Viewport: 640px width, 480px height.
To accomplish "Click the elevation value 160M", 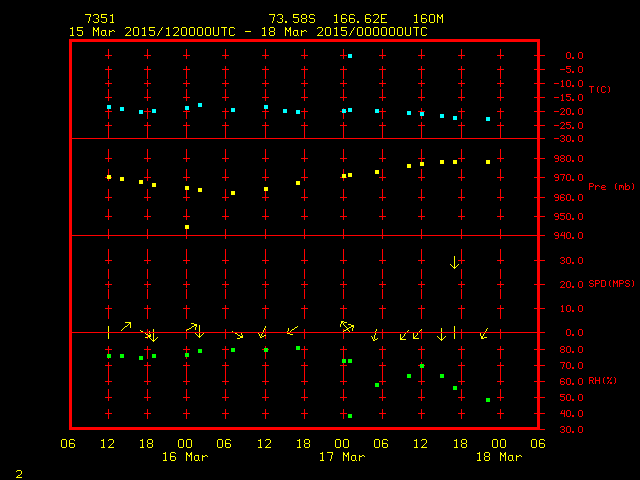I will point(414,19).
